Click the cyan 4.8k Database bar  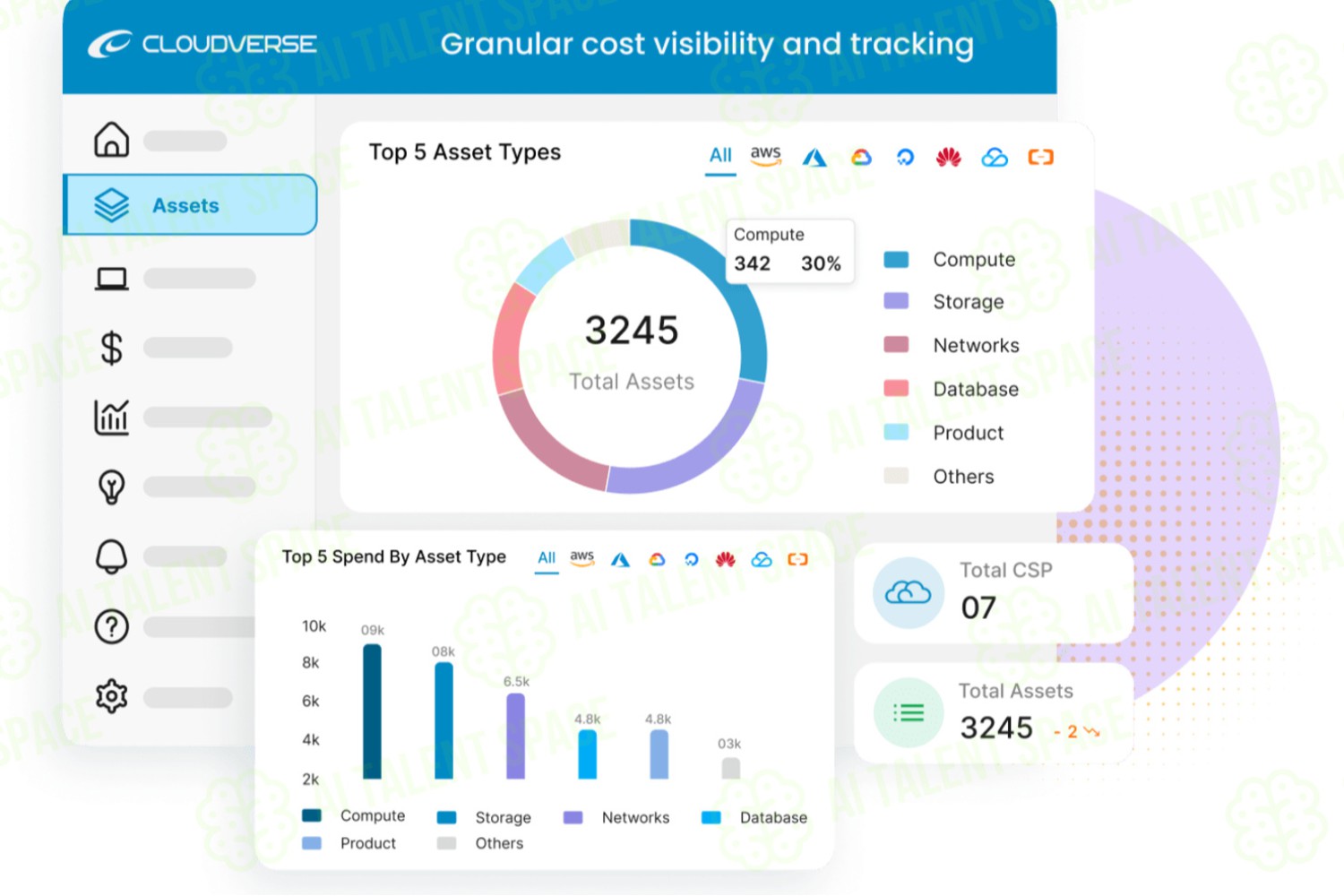click(x=588, y=754)
